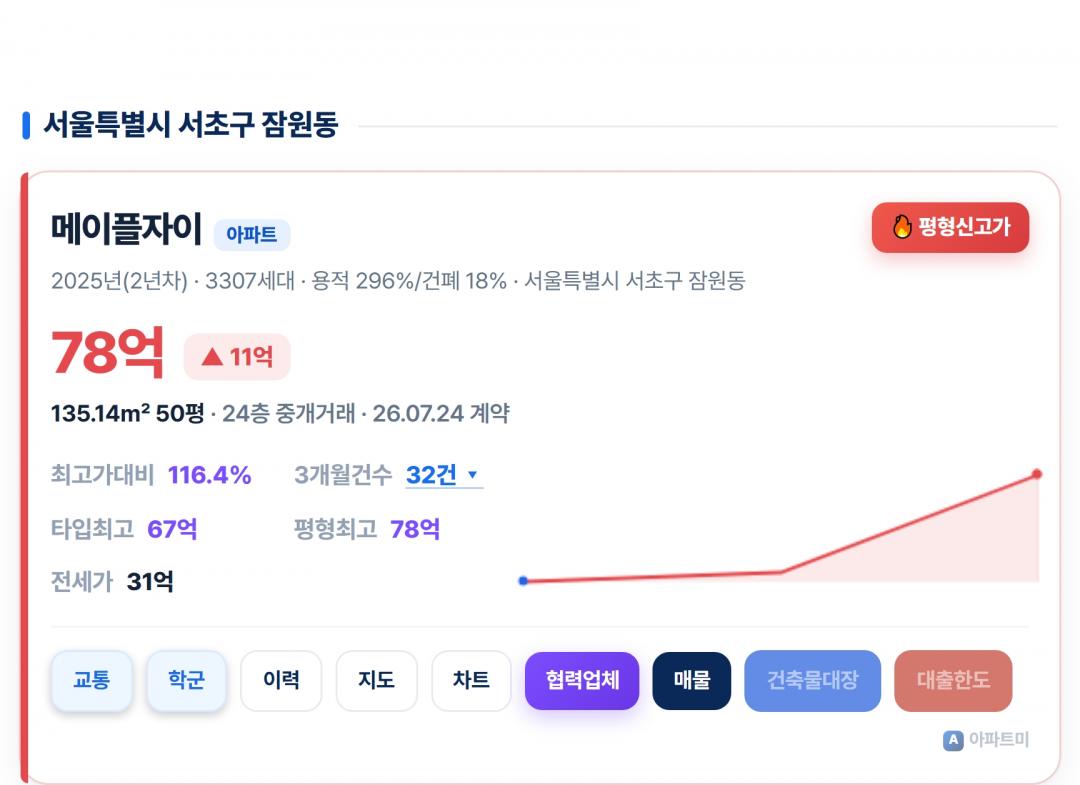Click the red endpoint dot on price chart
Image resolution: width=1080 pixels, height=785 pixels.
pyautogui.click(x=1037, y=474)
